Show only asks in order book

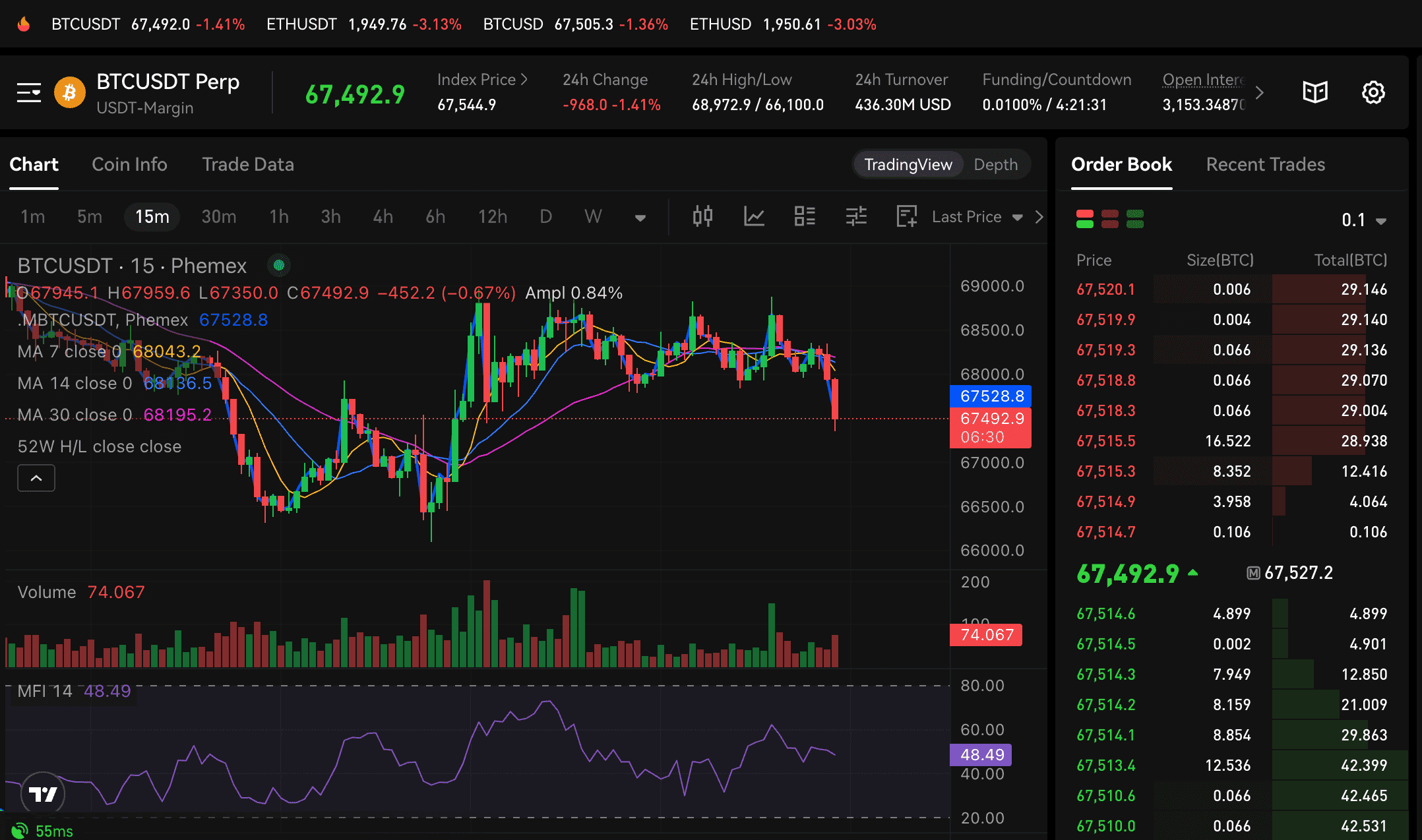(x=1110, y=219)
